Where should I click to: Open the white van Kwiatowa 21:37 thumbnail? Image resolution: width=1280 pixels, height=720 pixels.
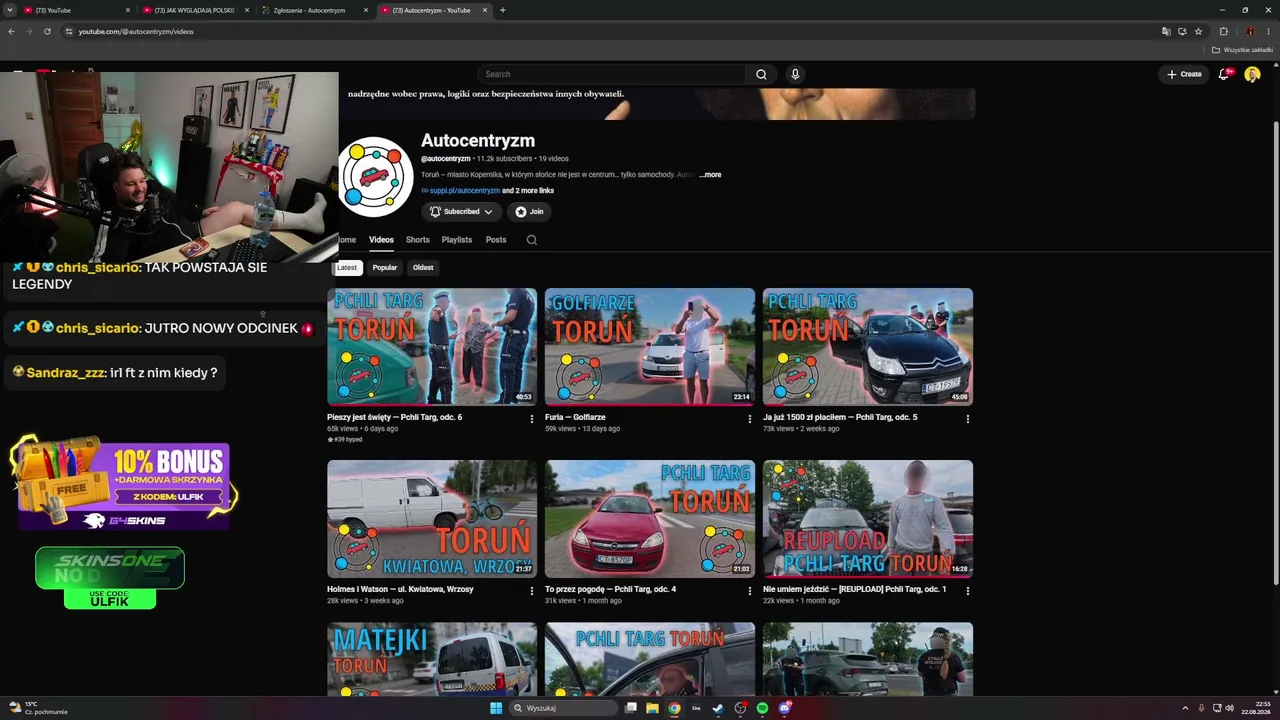(432, 518)
